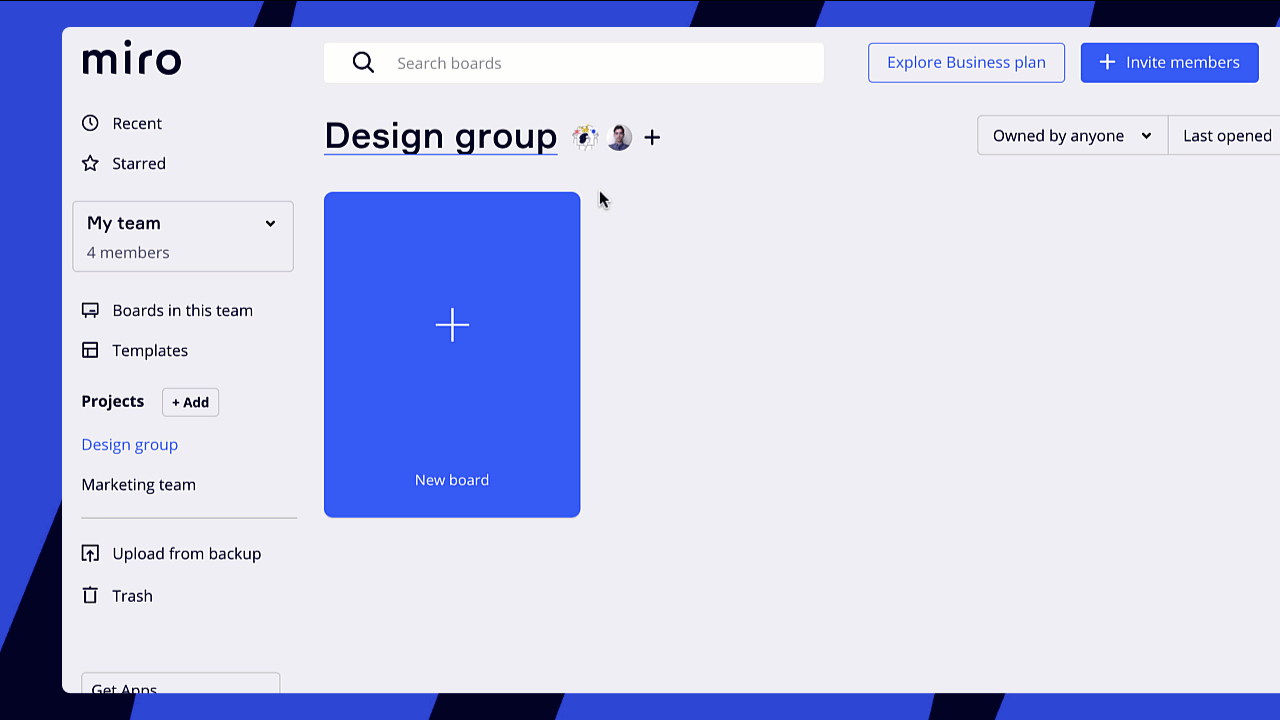Focus the Search boards input field
Screen dimensions: 1280x720
(x=574, y=63)
